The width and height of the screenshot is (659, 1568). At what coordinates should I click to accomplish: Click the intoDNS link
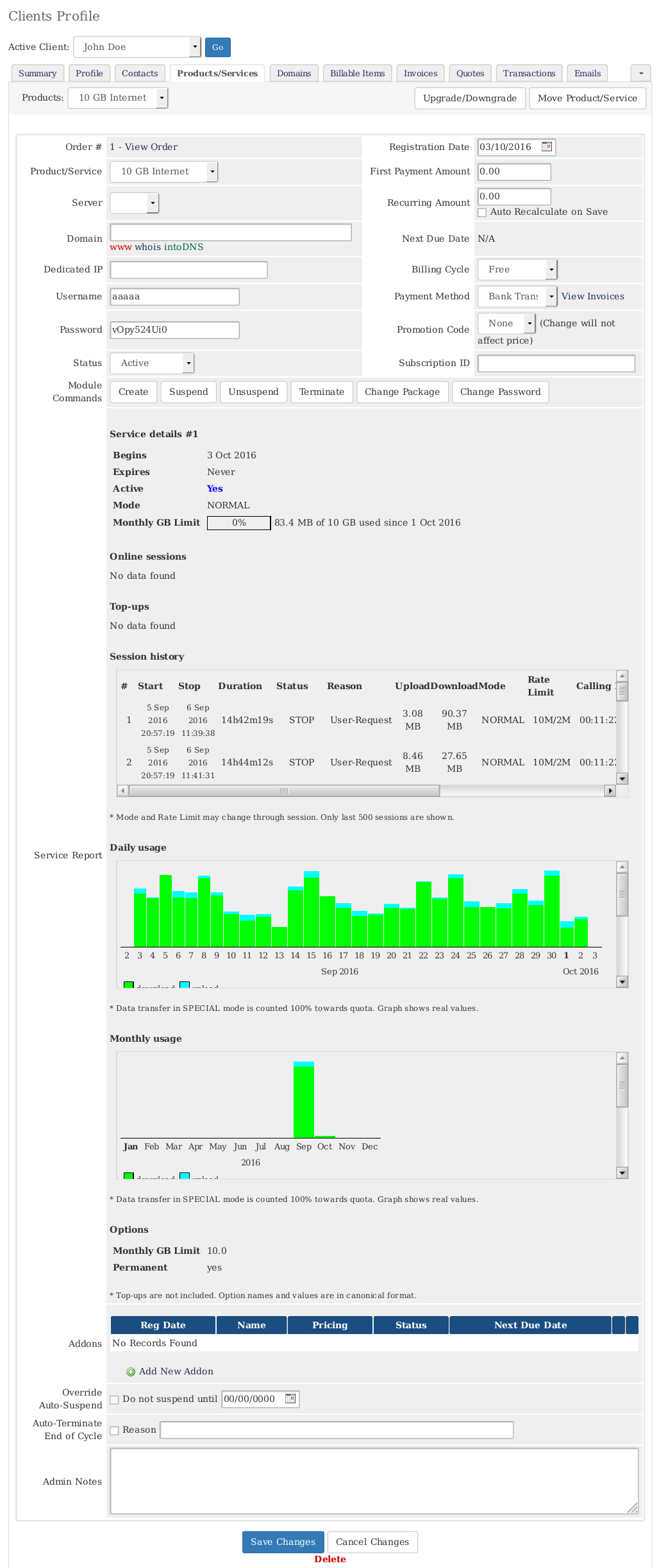184,247
